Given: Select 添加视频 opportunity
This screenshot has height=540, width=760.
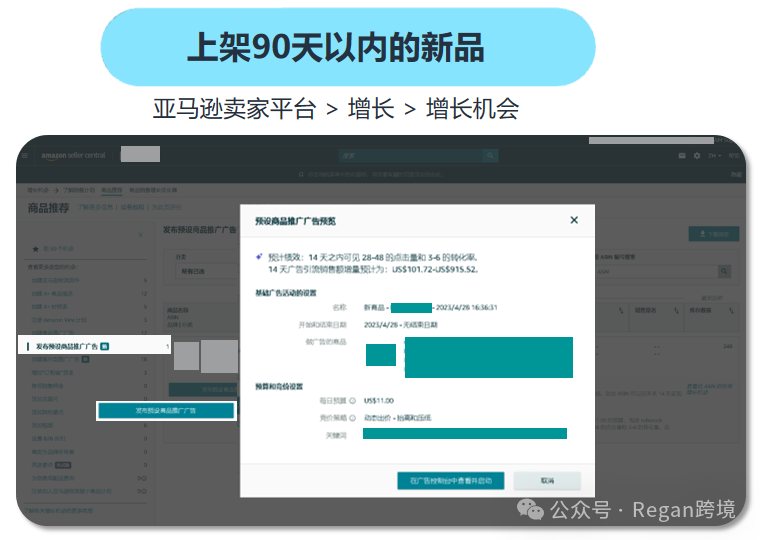Looking at the screenshot, I should click(42, 425).
